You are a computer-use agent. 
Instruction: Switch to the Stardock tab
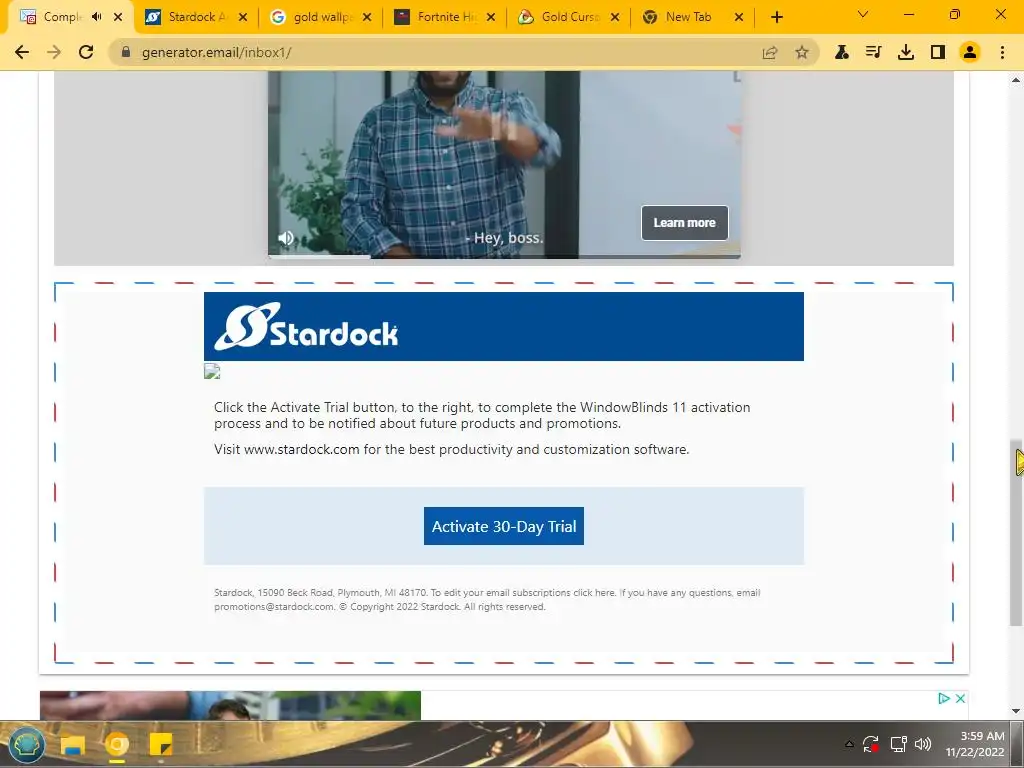(196, 17)
